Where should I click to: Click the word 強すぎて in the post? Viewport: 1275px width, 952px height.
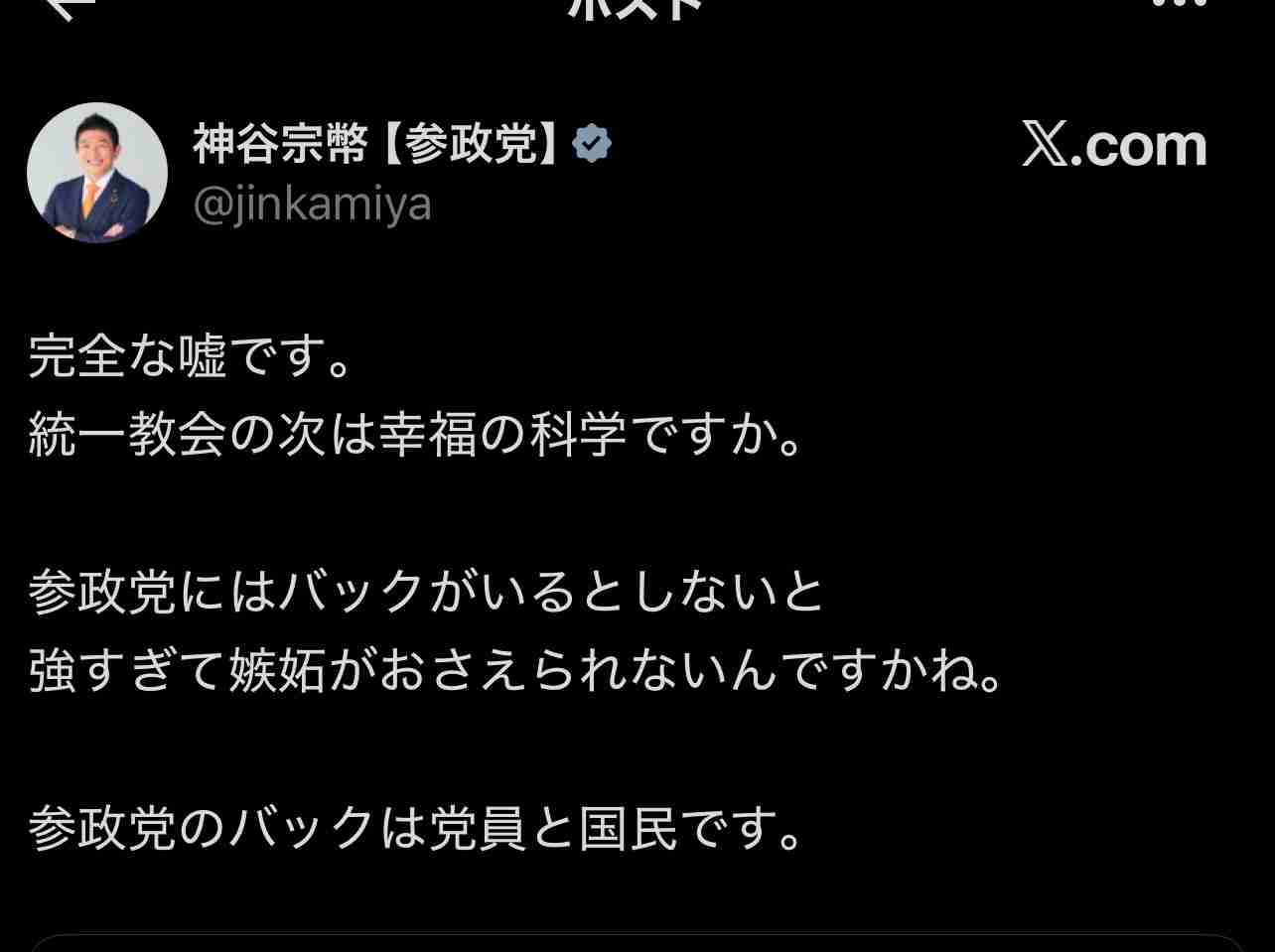tap(127, 671)
